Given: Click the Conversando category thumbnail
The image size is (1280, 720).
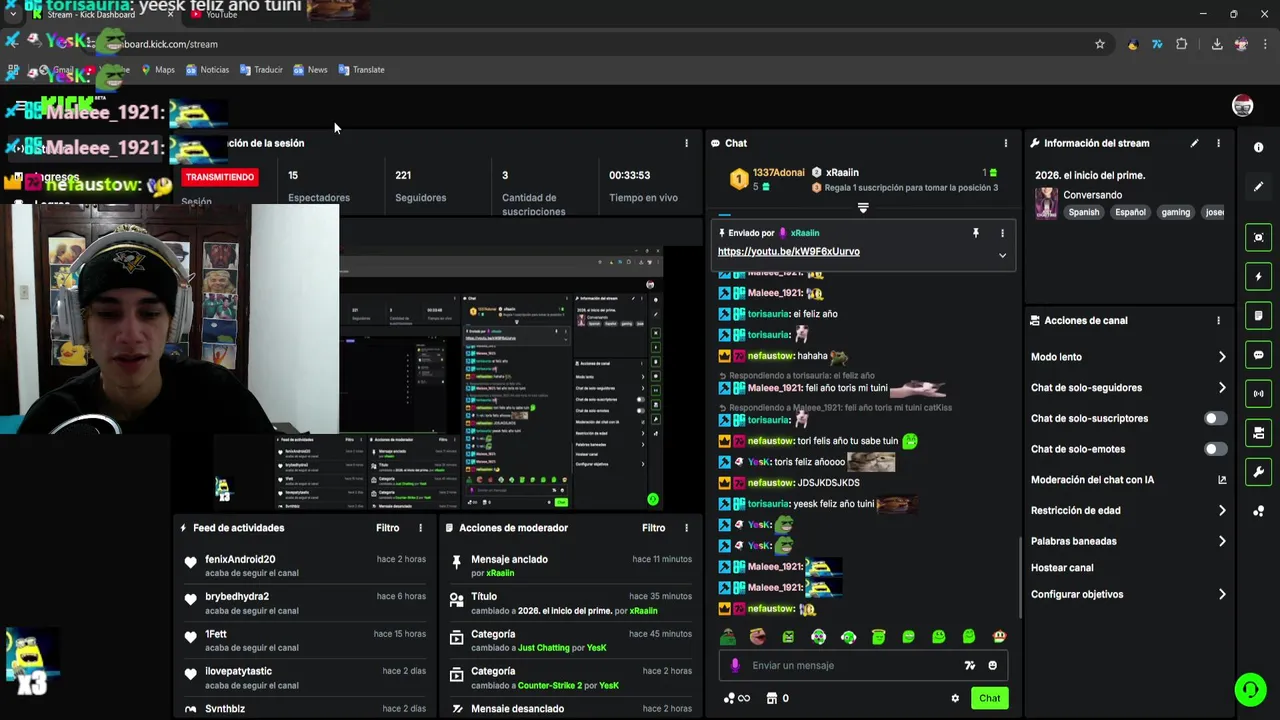Looking at the screenshot, I should (x=1046, y=203).
